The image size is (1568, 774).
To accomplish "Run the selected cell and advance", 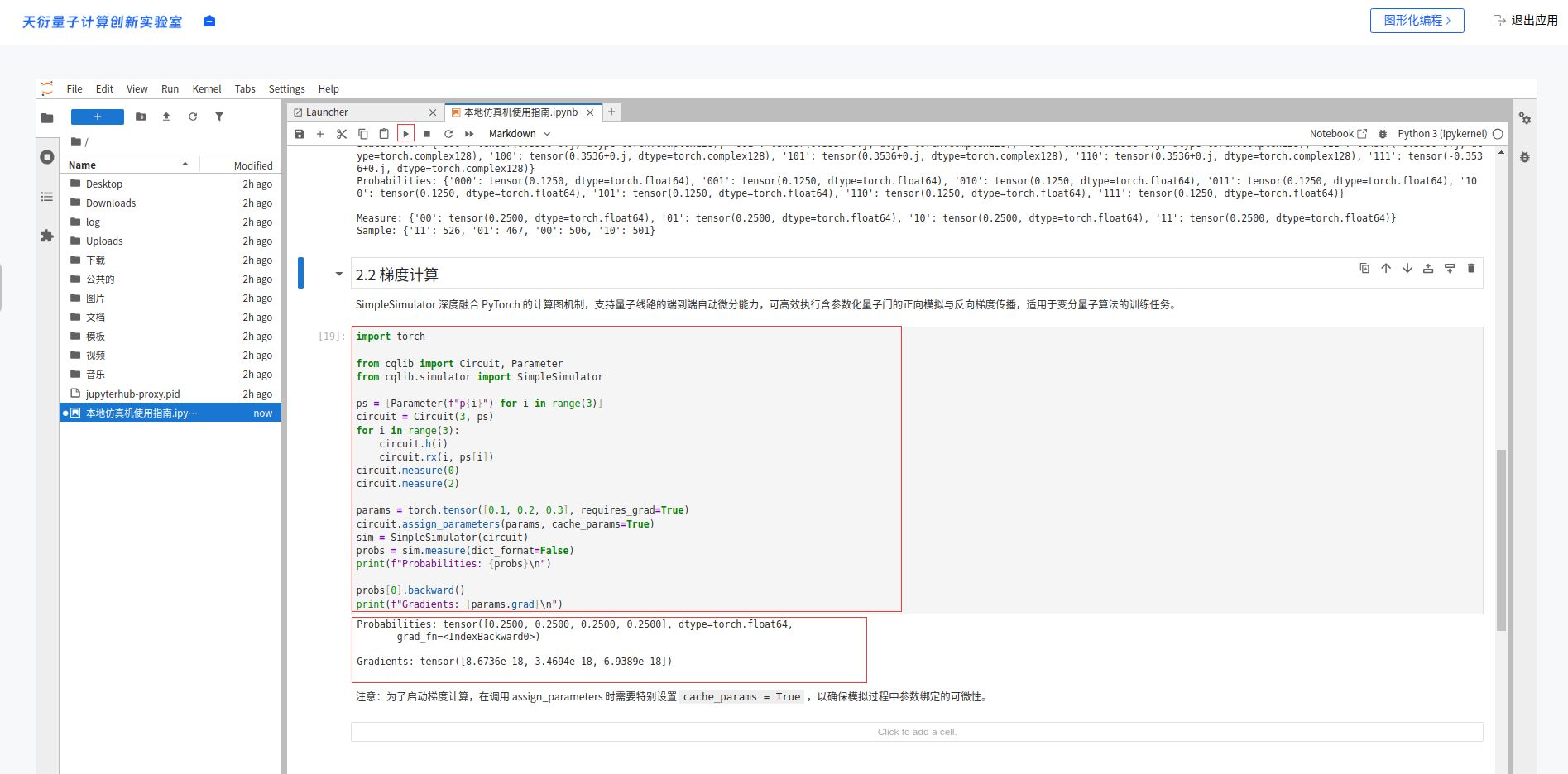I will (x=405, y=134).
